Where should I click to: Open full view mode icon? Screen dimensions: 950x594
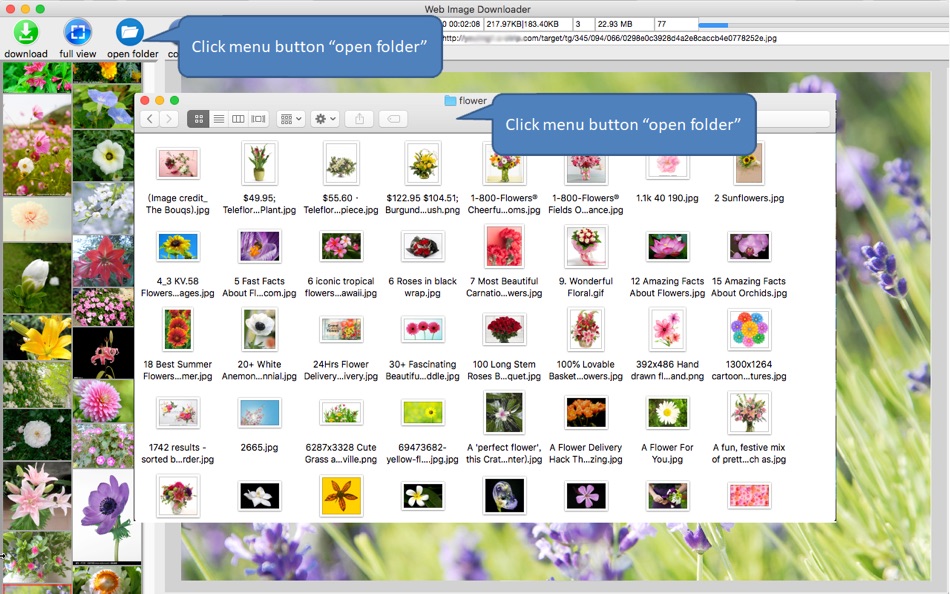tap(78, 33)
